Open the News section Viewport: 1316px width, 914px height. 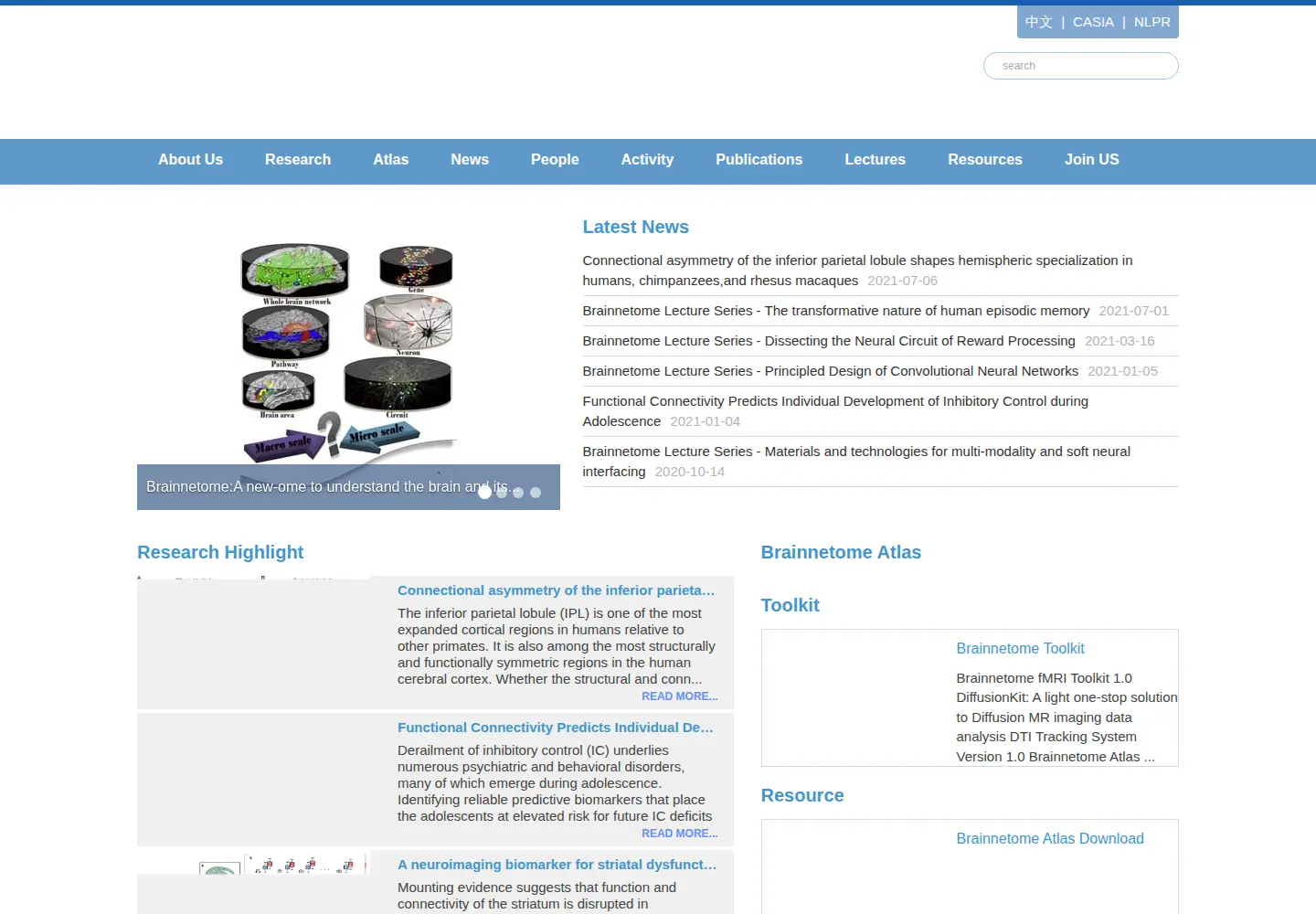(x=470, y=159)
